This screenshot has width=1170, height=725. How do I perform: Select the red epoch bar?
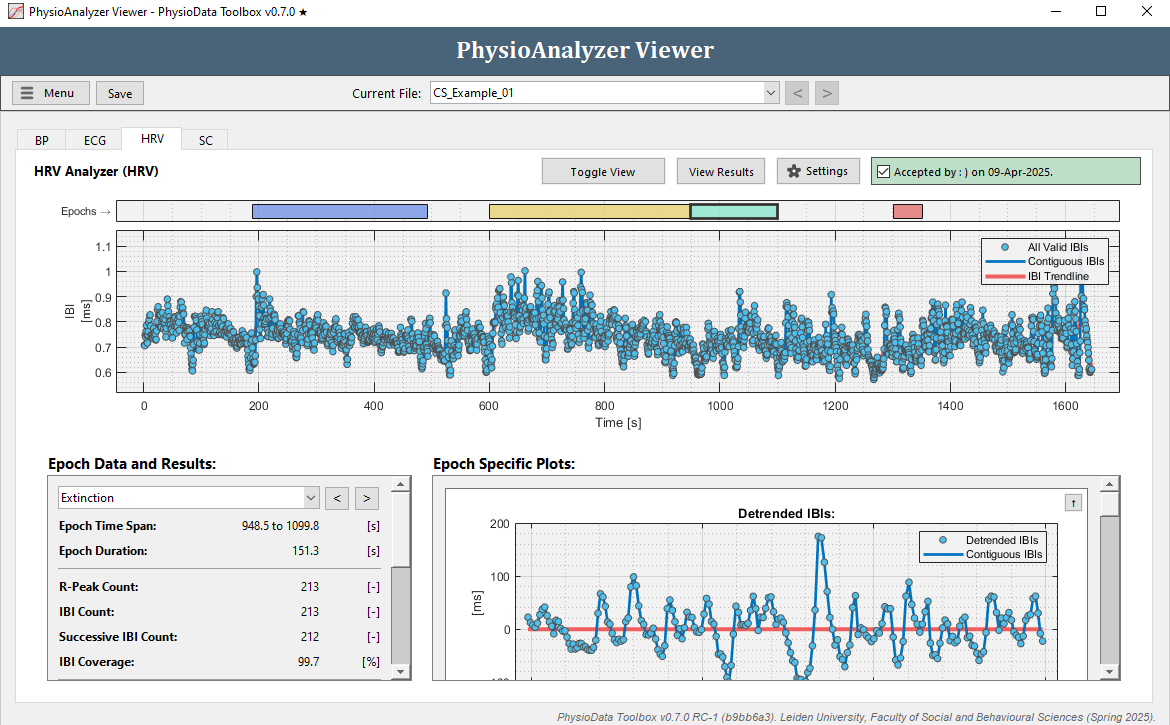tap(908, 211)
